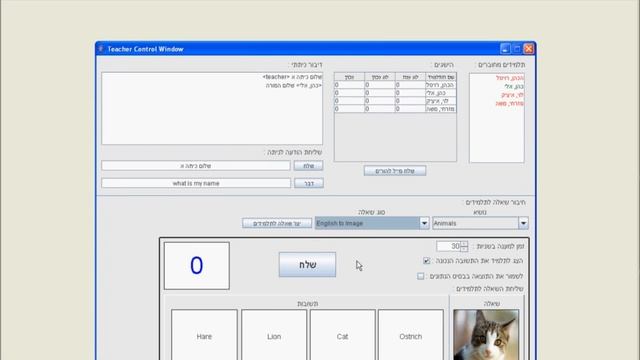This screenshot has width=640, height=360.
Task: Maximize the Teacher Control Window
Action: 517,49
